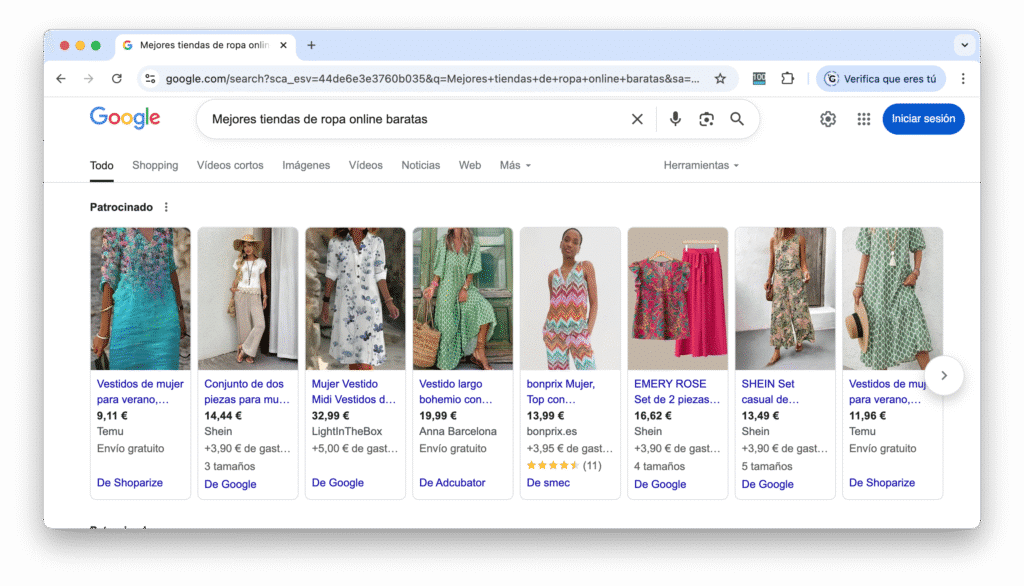The width and height of the screenshot is (1024, 586).
Task: Click Mujer Vestido Midi link
Action: 354,391
